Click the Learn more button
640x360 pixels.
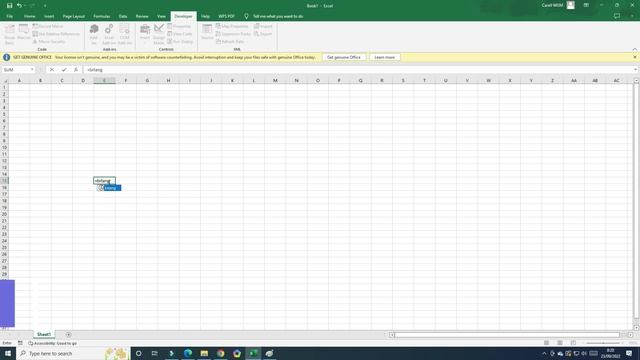click(384, 58)
